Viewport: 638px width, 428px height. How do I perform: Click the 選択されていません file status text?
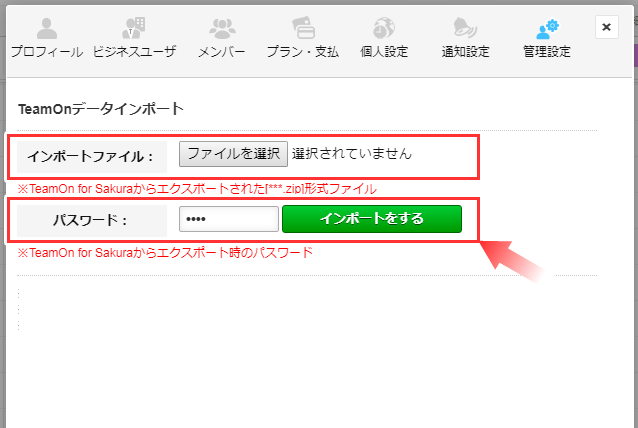pos(352,154)
